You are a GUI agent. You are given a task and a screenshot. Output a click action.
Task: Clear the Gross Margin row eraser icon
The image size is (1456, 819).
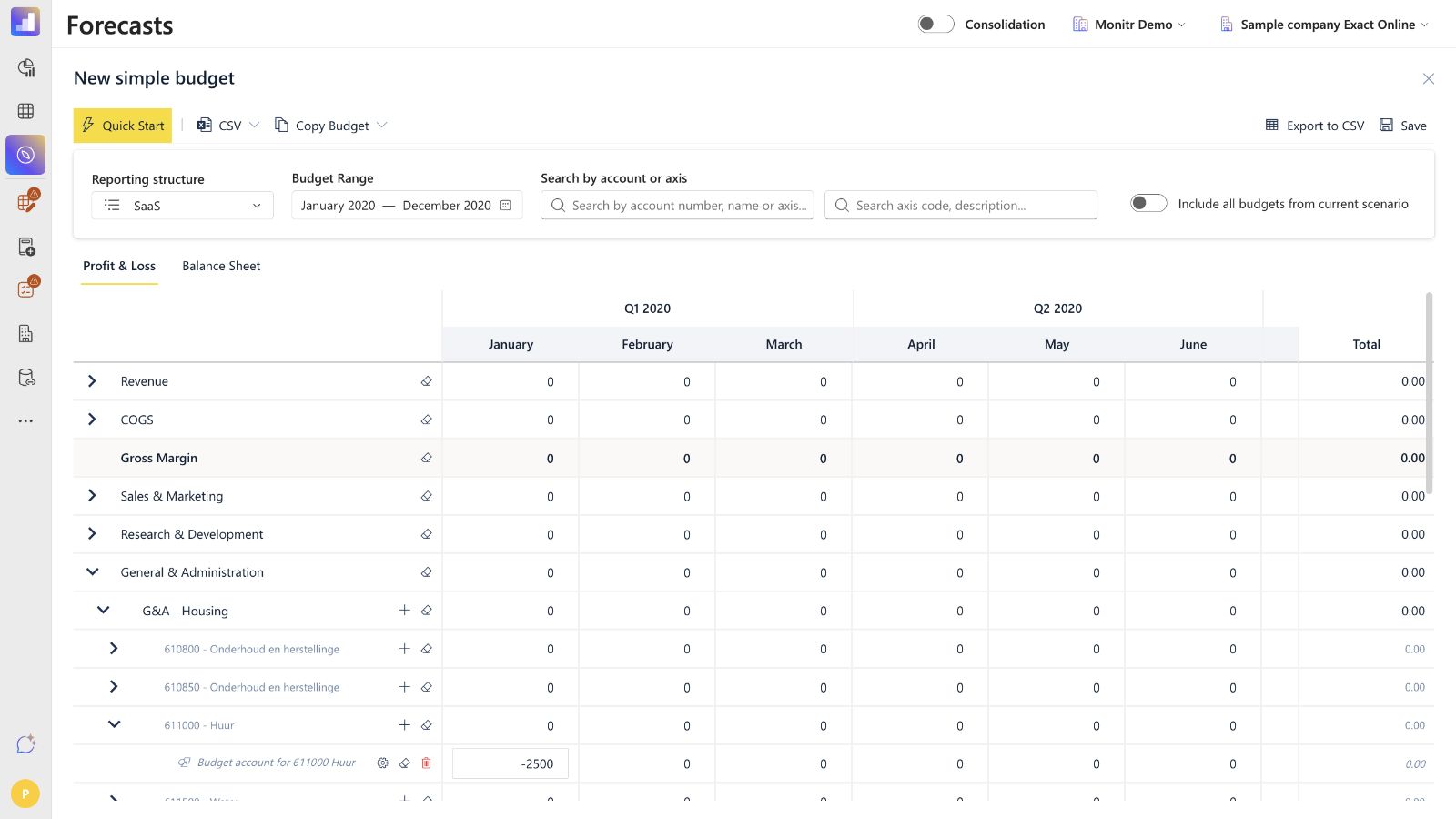(426, 458)
